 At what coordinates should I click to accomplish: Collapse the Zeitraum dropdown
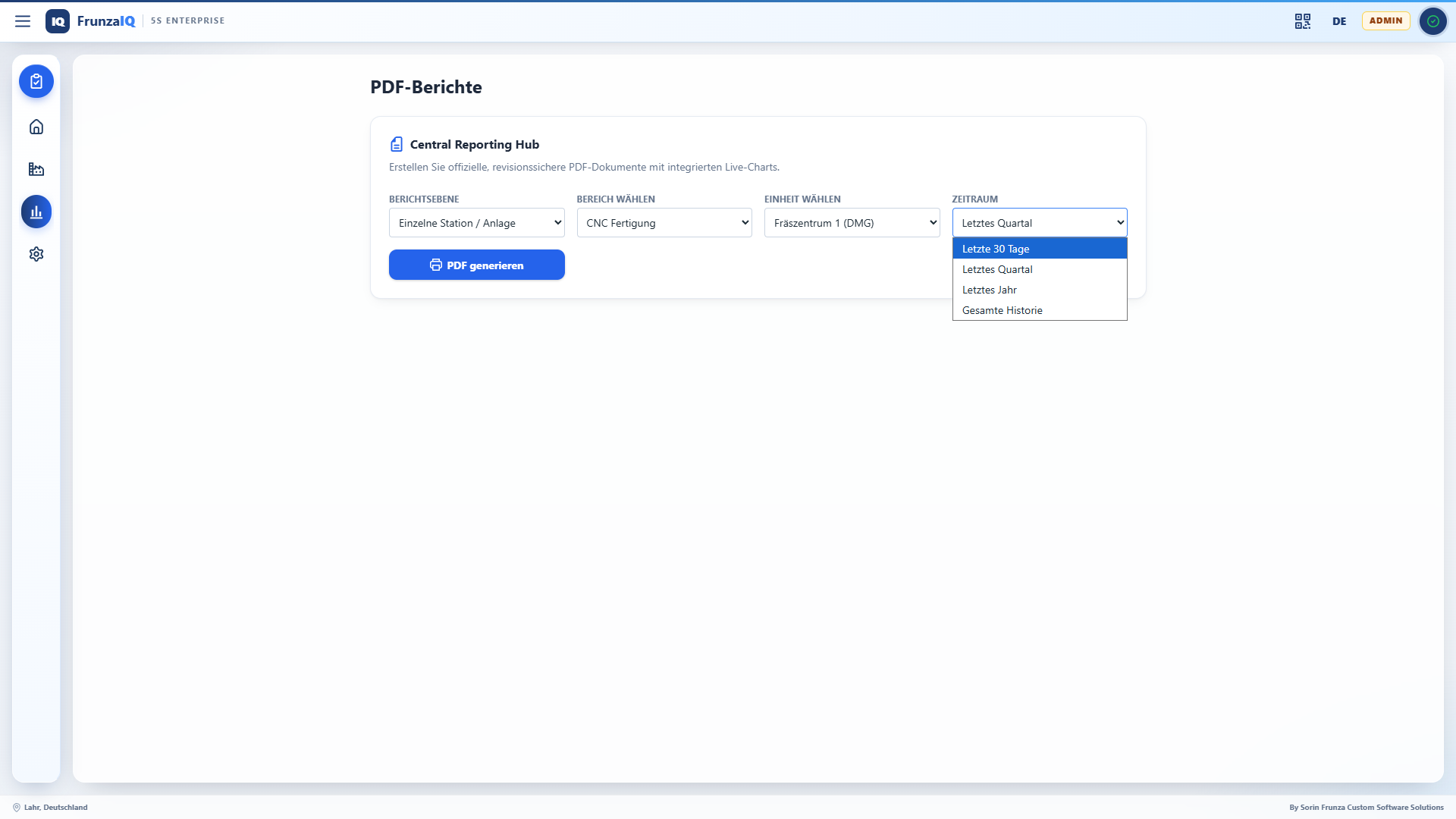coord(1040,223)
